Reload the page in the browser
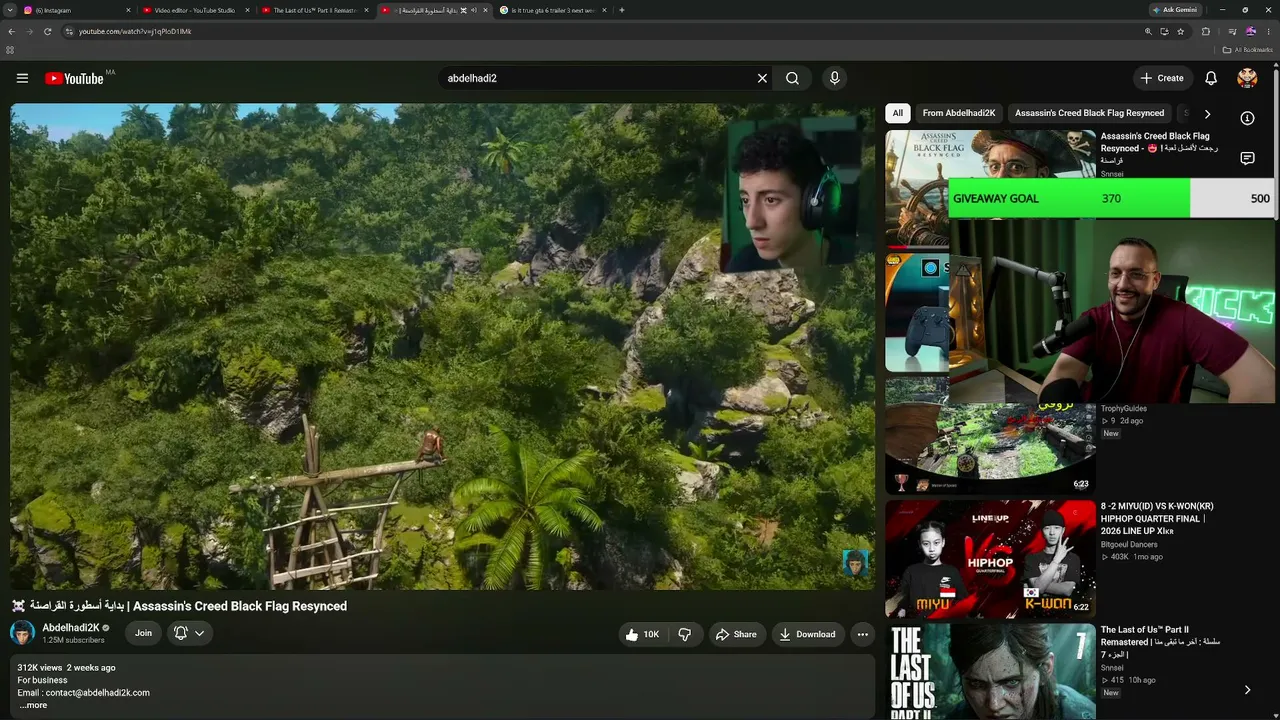1280x720 pixels. (x=47, y=31)
